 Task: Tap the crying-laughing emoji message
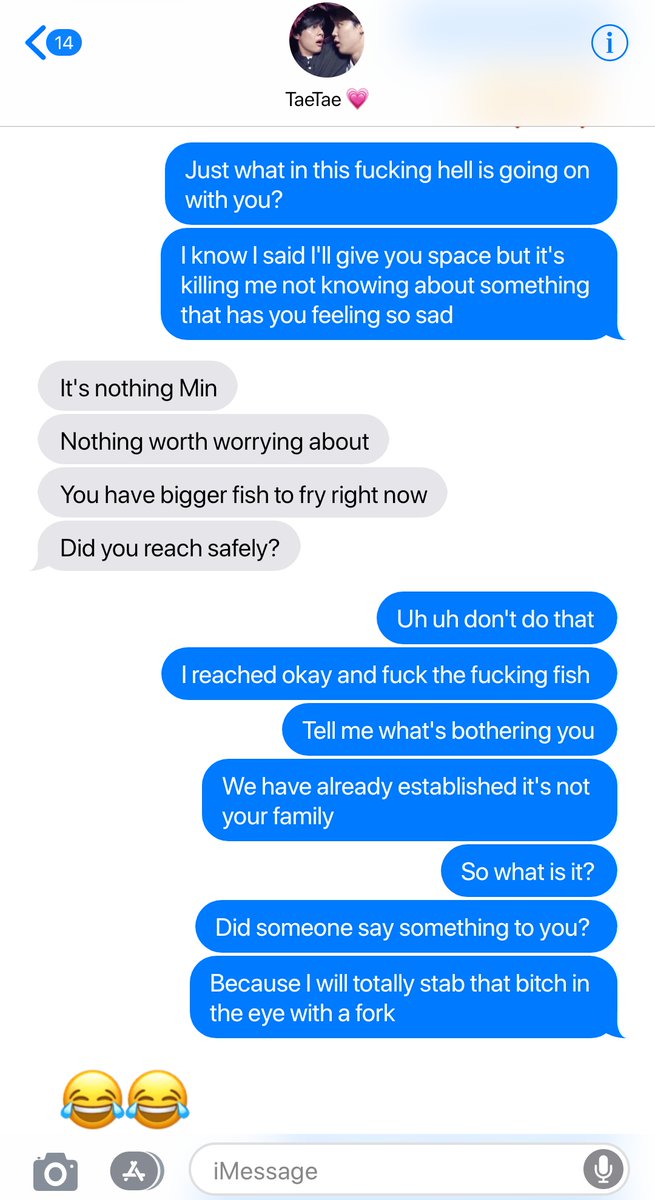pyautogui.click(x=125, y=1095)
